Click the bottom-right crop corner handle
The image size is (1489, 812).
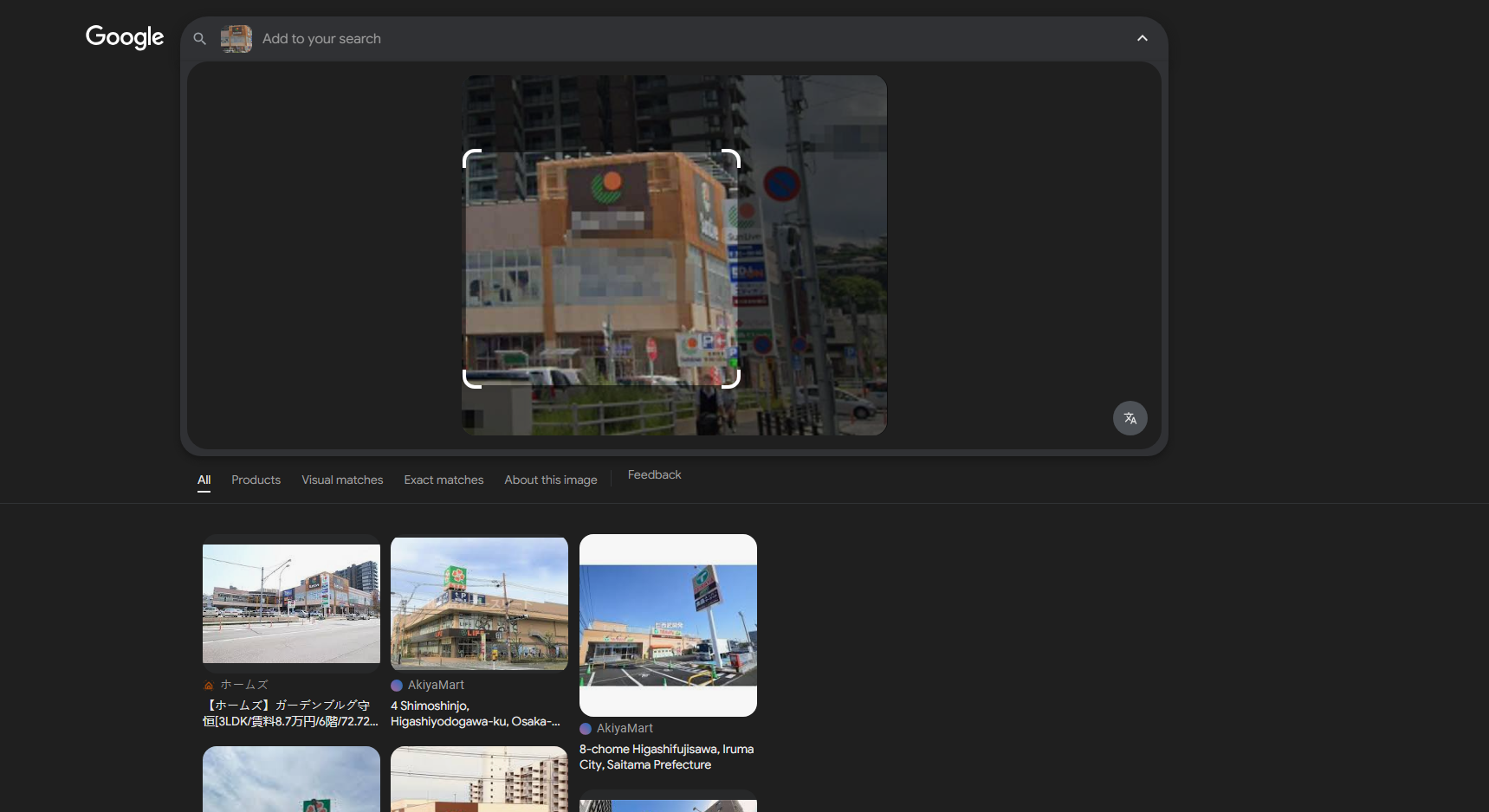coord(731,379)
